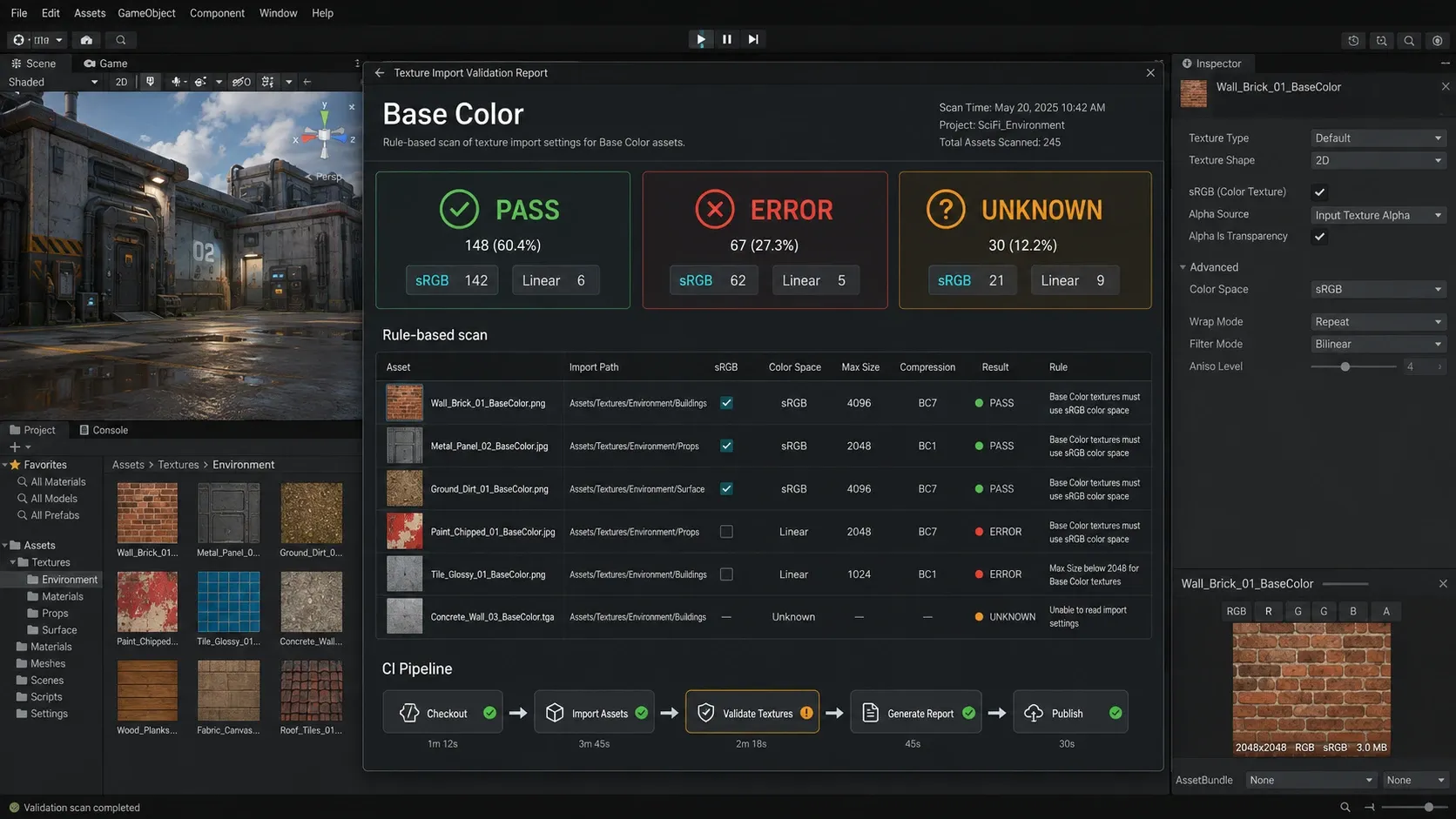The width and height of the screenshot is (1456, 819).
Task: Click the back arrow in validation report
Action: [x=380, y=73]
